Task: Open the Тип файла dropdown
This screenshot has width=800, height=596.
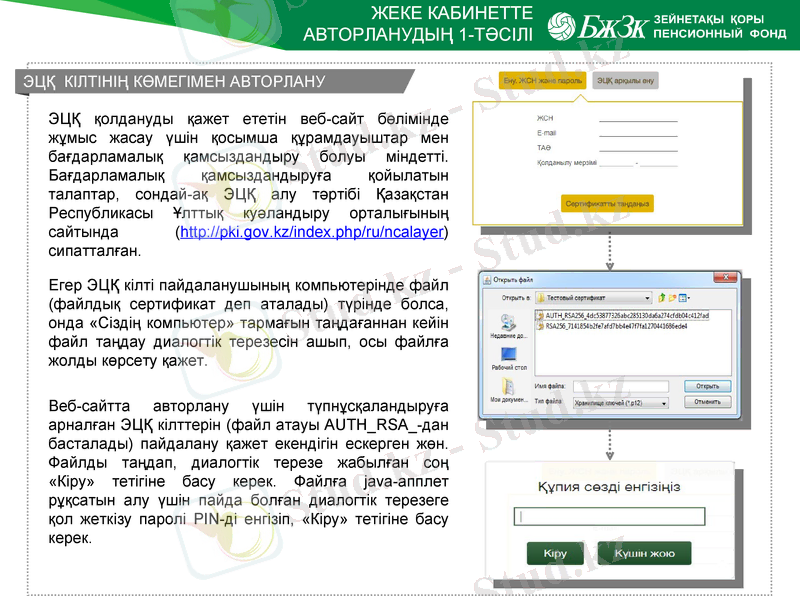Action: pos(620,403)
